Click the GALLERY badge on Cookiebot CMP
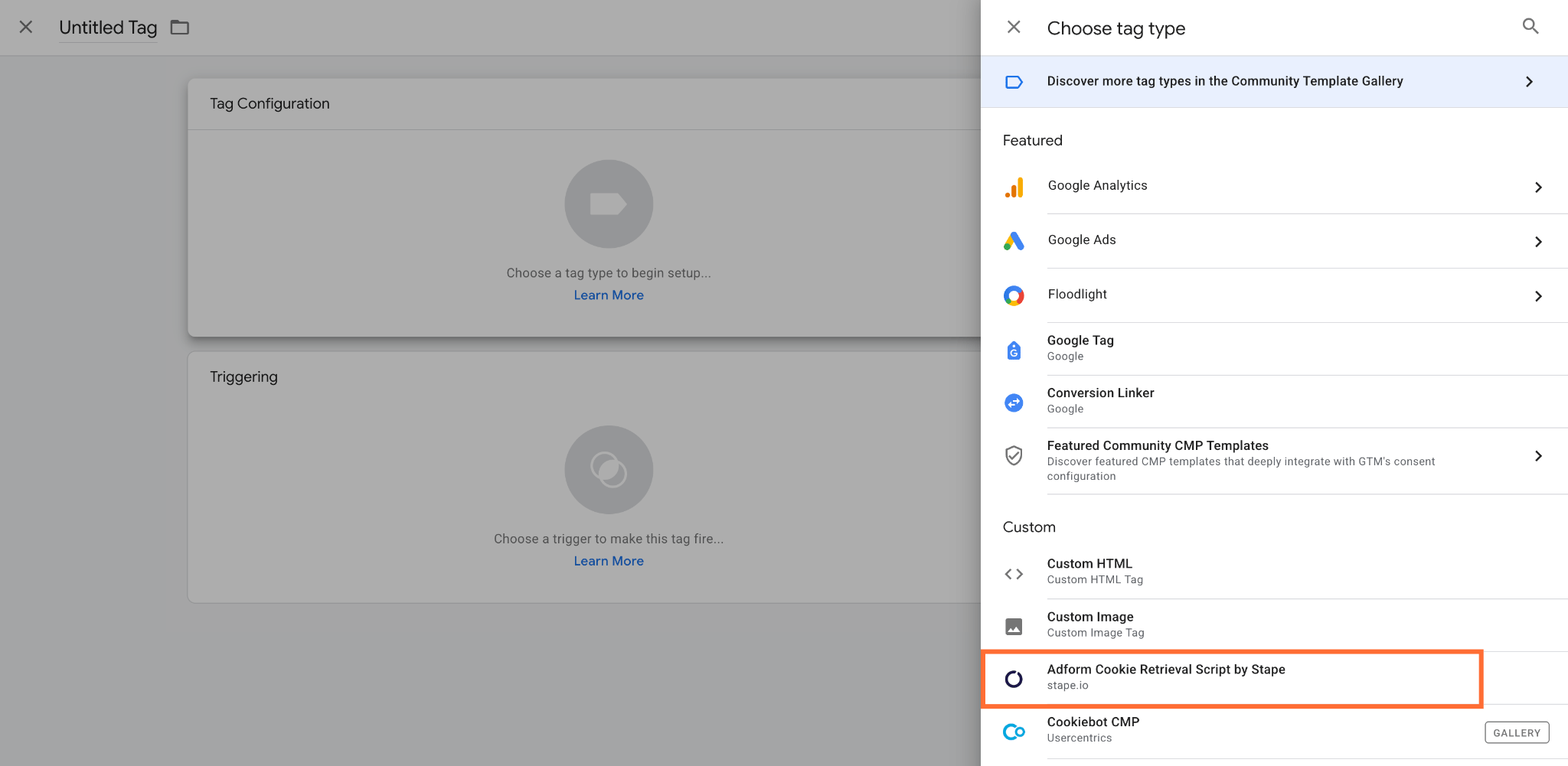1568x766 pixels. tap(1517, 732)
